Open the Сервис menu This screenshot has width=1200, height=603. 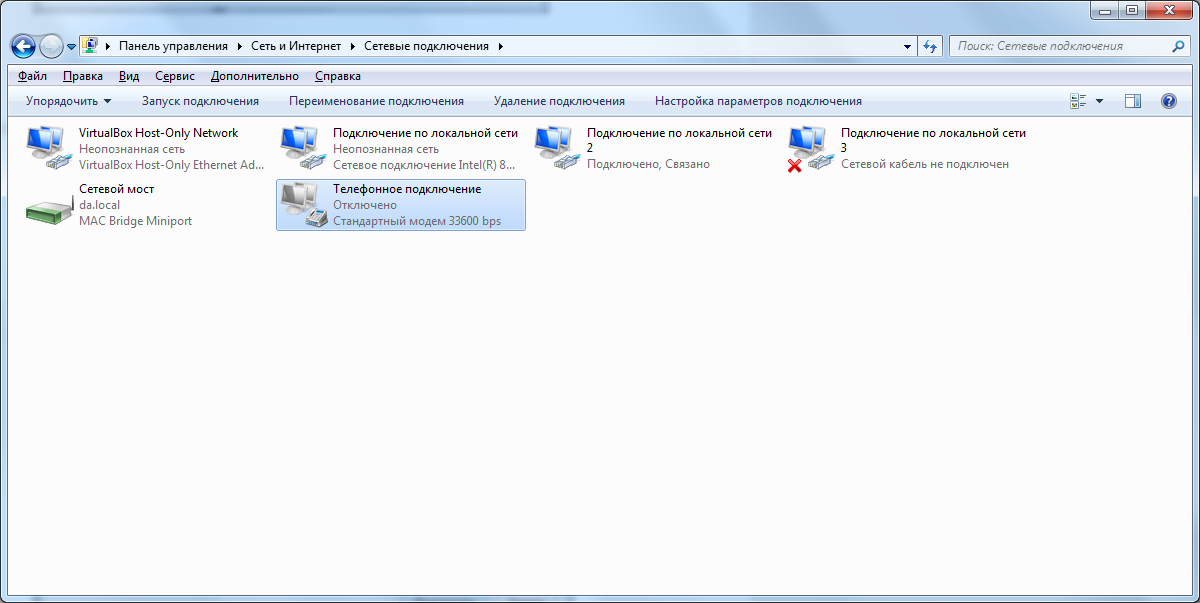pyautogui.click(x=175, y=76)
